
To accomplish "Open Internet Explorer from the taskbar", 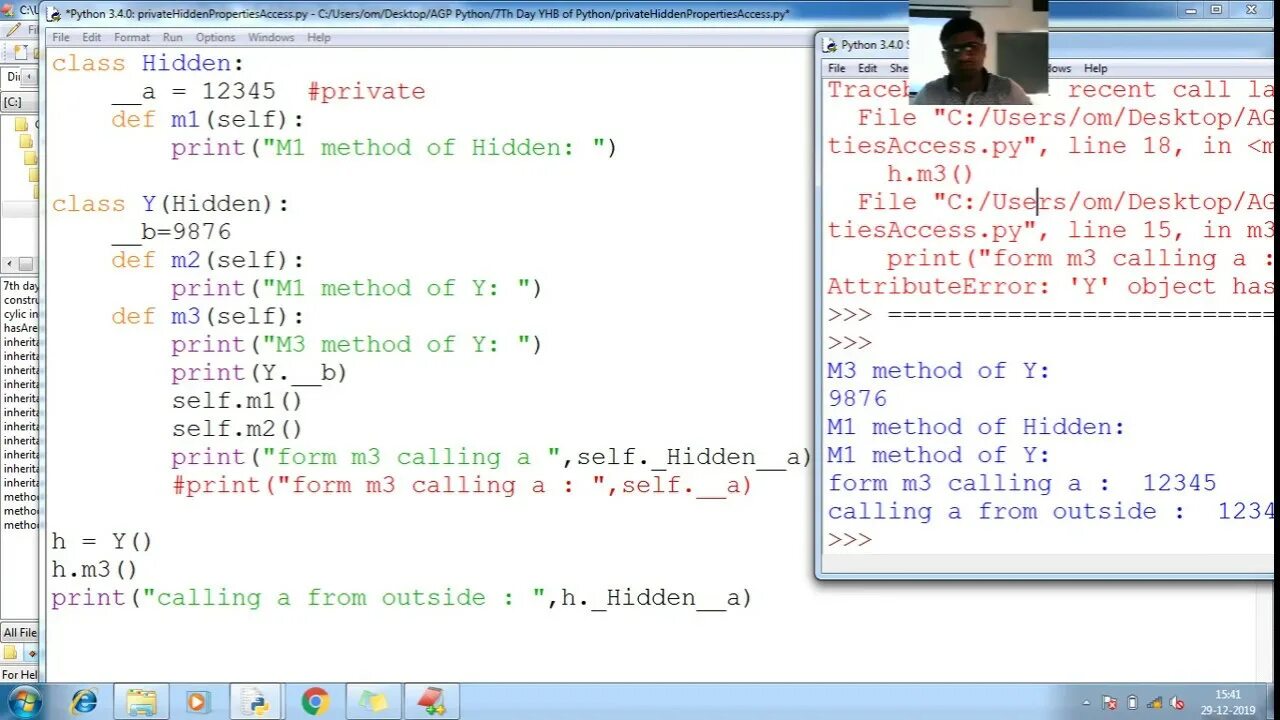I will [85, 700].
